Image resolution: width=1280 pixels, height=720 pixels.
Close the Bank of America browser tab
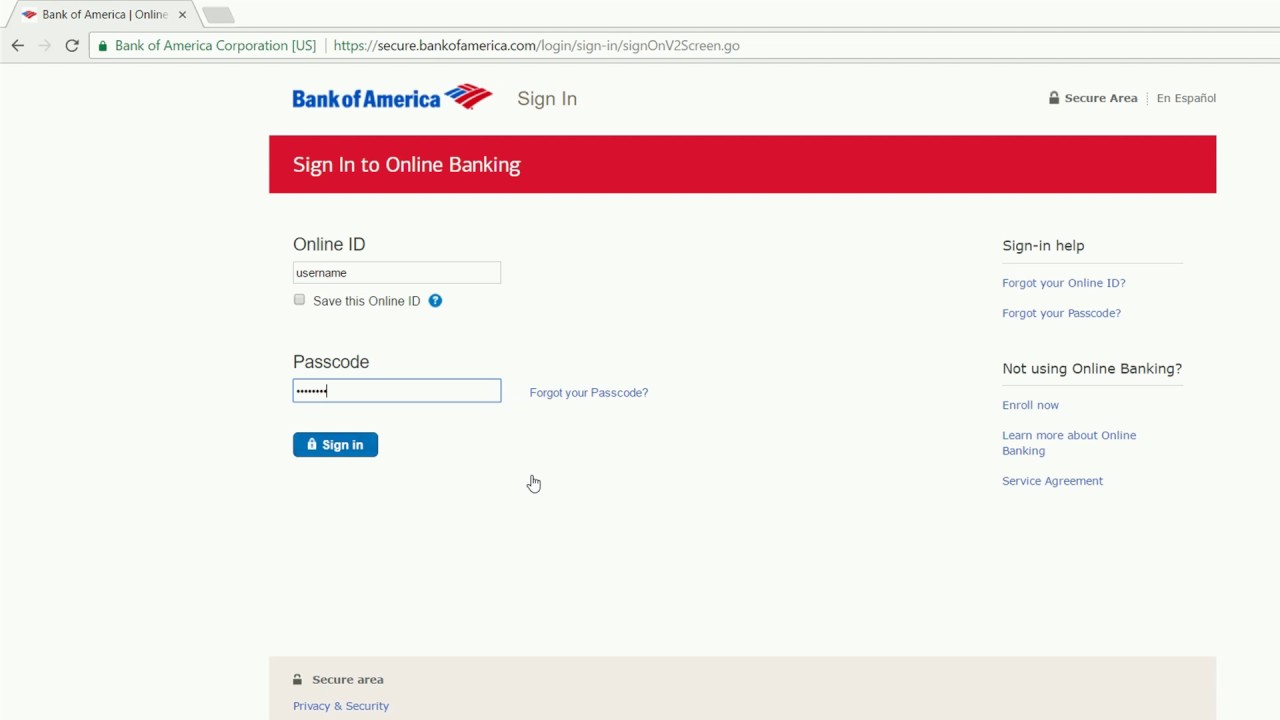182,15
